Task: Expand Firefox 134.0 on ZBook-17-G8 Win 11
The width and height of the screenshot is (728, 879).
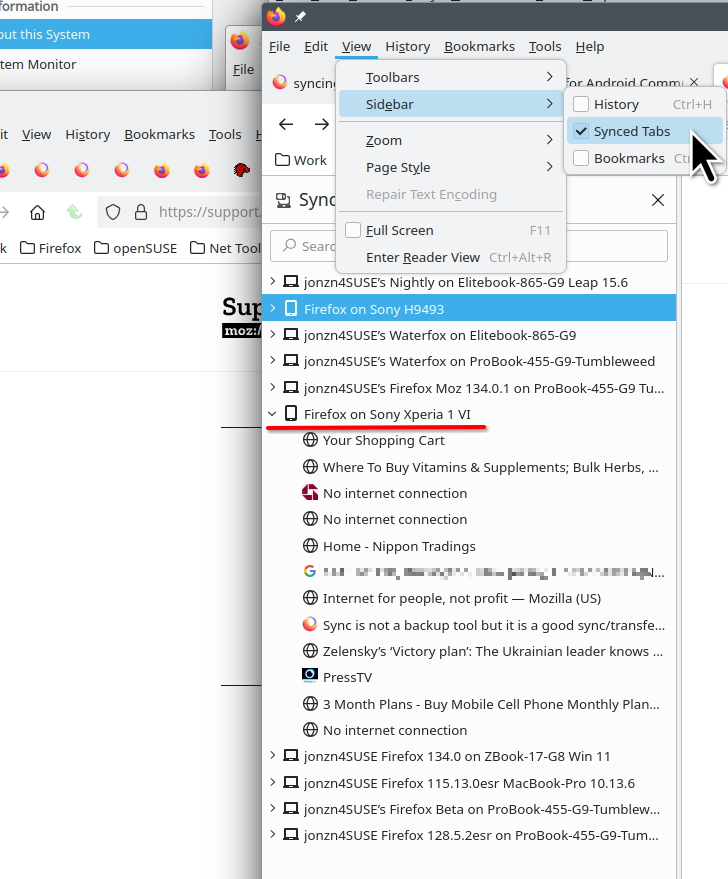Action: tap(272, 755)
